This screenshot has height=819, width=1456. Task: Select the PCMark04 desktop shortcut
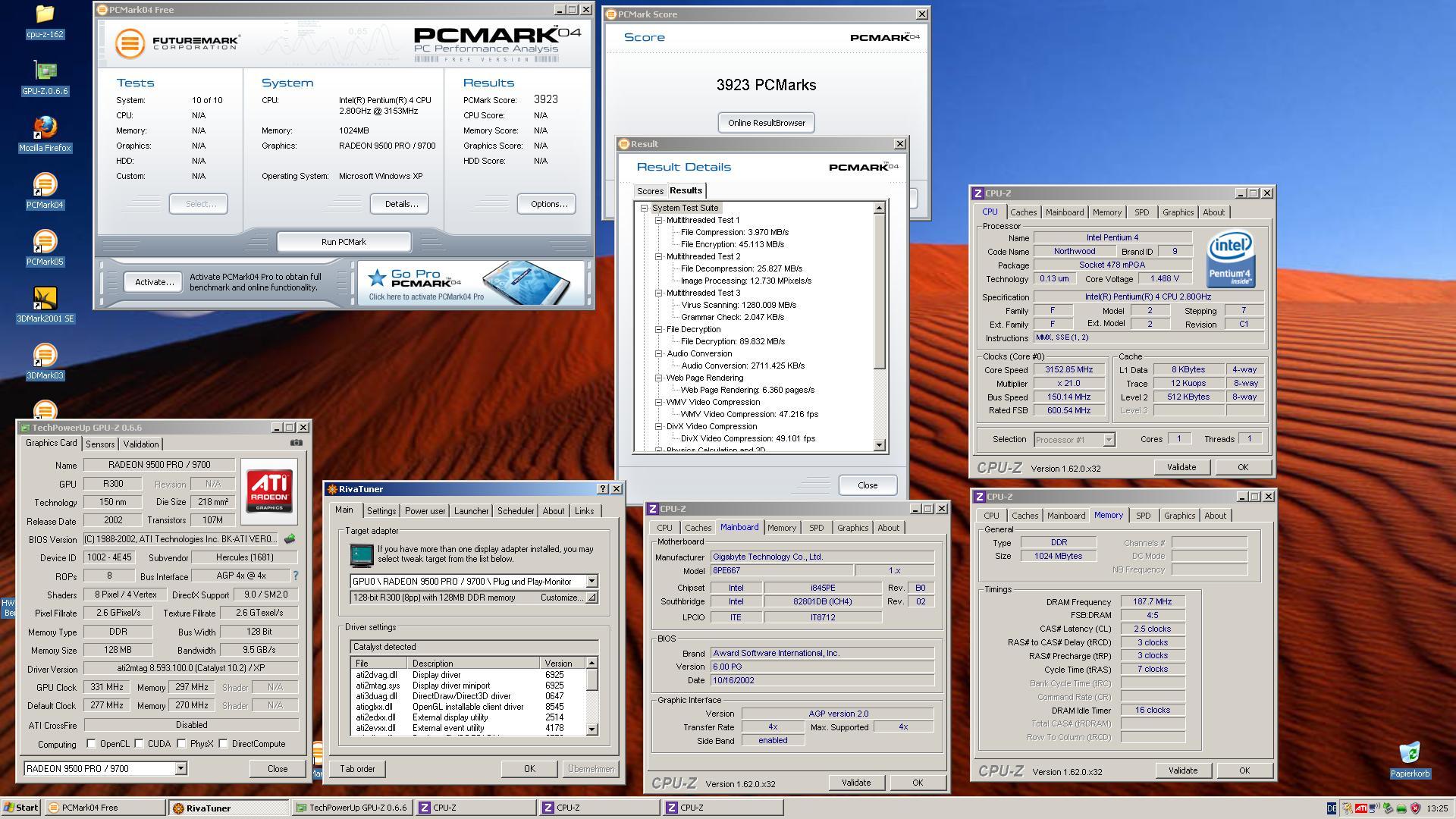[x=45, y=192]
